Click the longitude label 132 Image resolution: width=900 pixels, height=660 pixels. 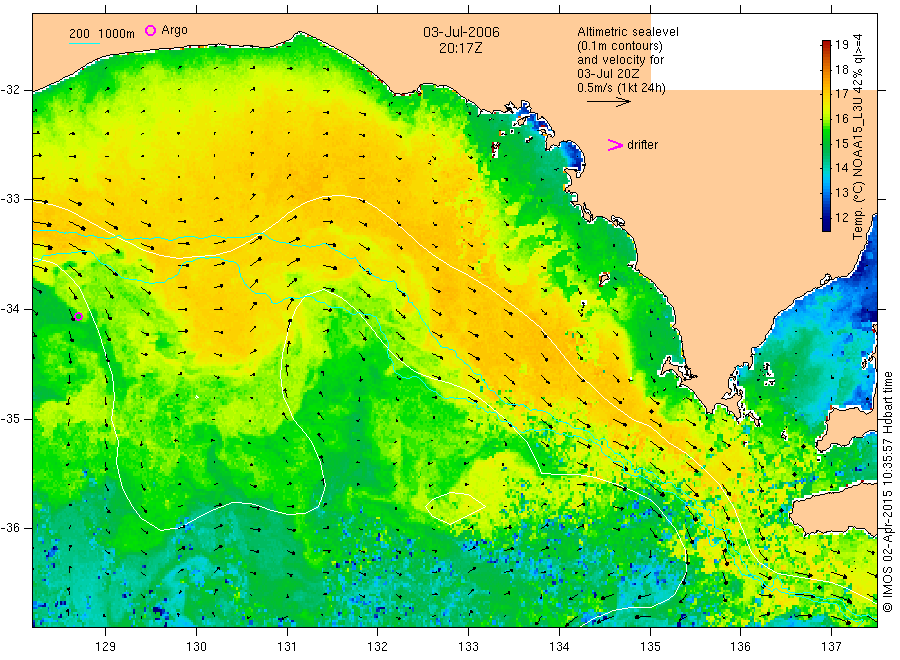[x=378, y=647]
